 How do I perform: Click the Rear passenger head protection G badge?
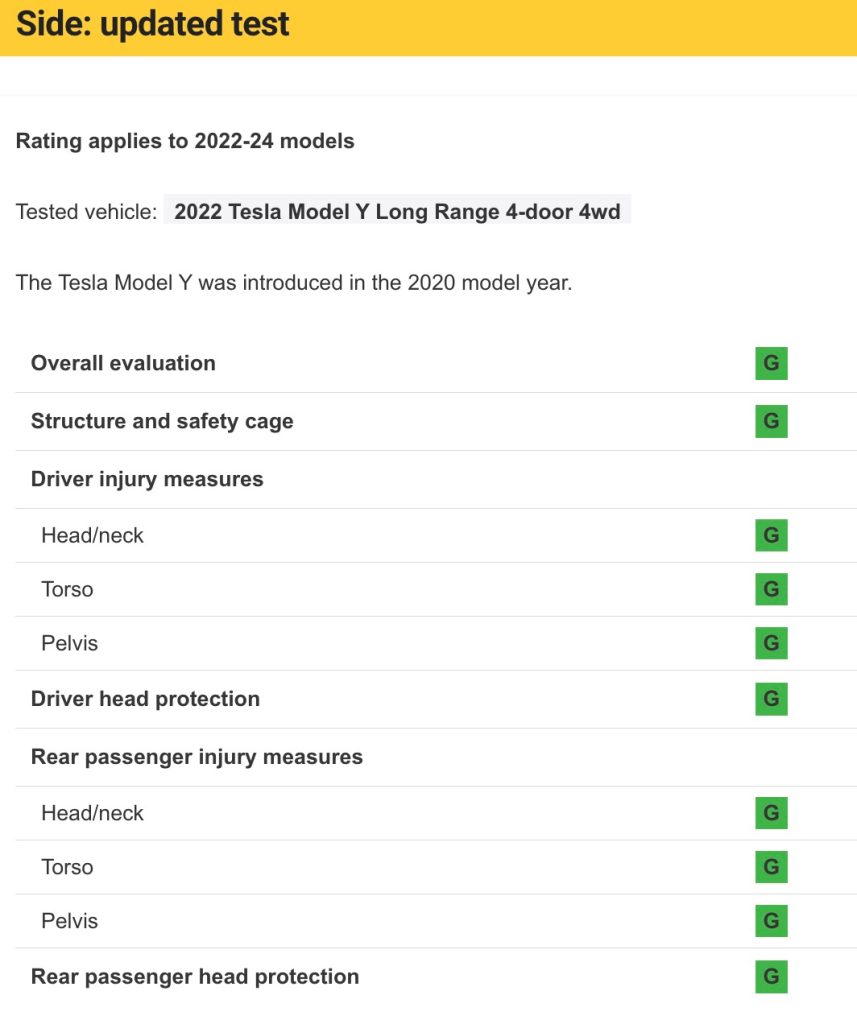[771, 977]
